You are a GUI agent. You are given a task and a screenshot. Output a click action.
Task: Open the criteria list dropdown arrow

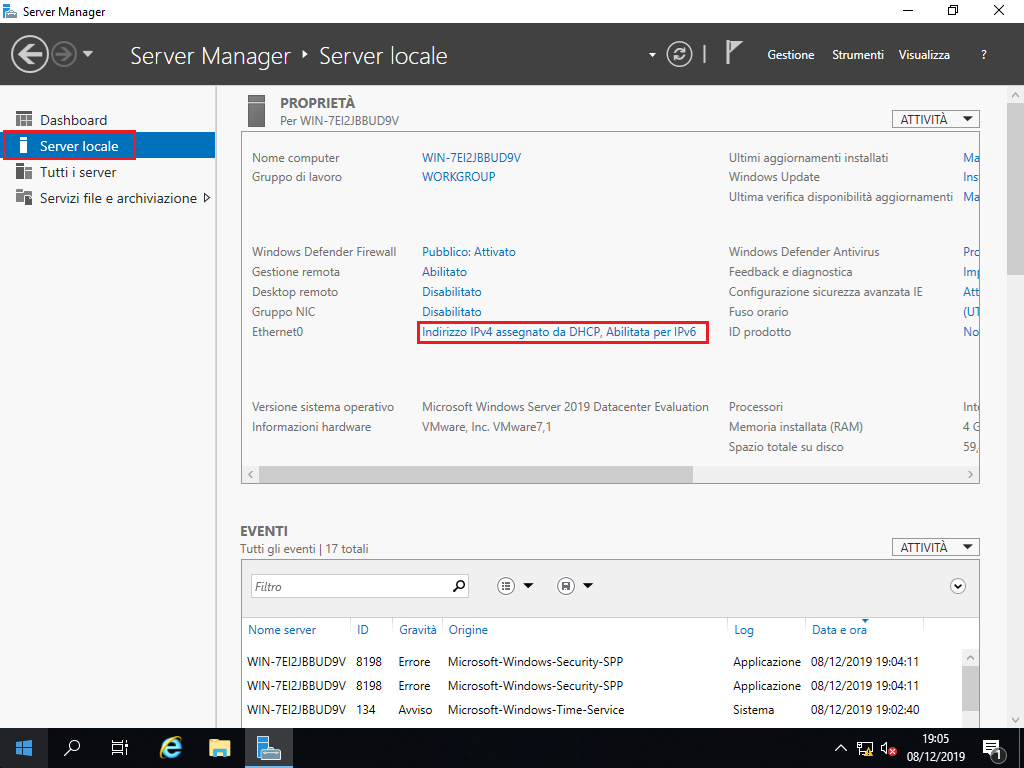click(x=528, y=586)
